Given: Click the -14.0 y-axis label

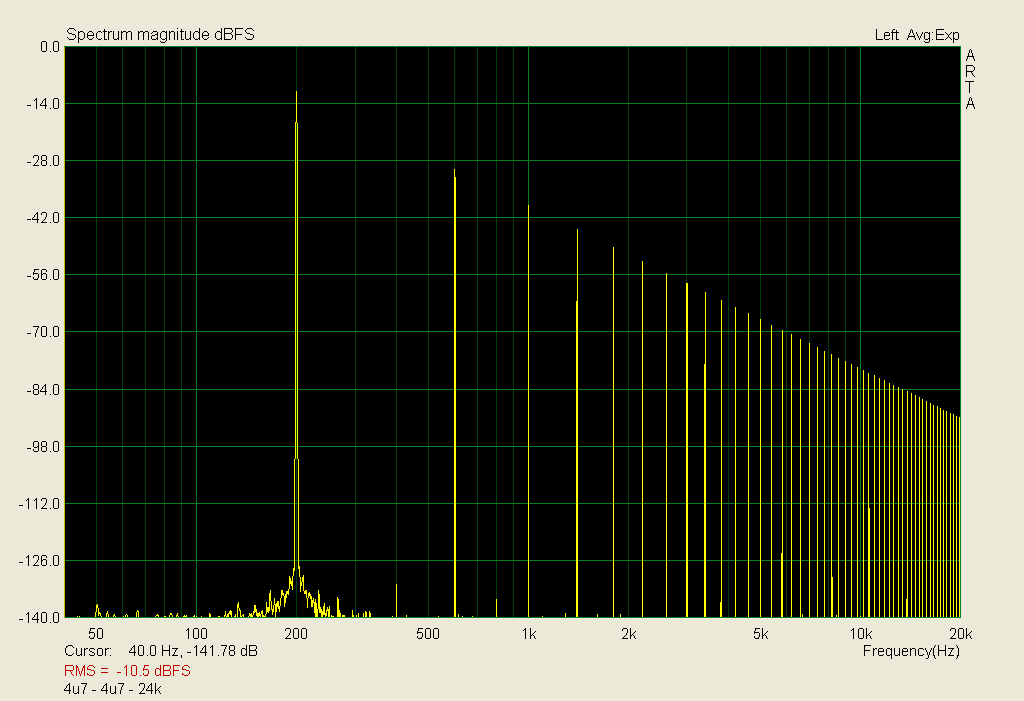Looking at the screenshot, I should [x=43, y=104].
